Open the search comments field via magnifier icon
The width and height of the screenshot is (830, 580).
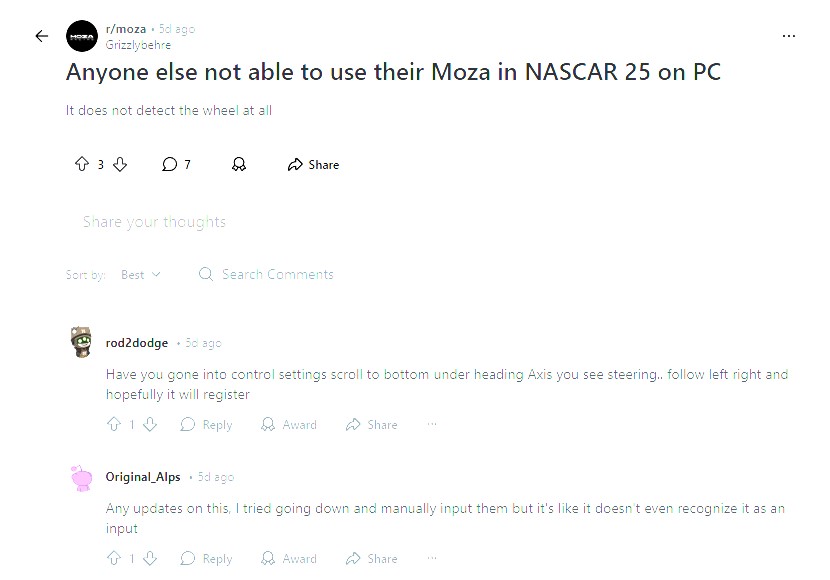[205, 274]
